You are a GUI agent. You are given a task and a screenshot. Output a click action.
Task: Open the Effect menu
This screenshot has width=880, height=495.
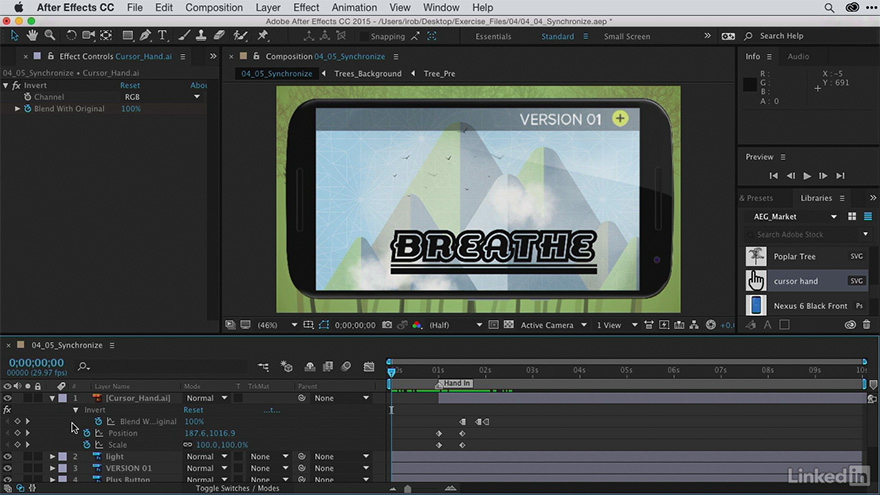[306, 8]
